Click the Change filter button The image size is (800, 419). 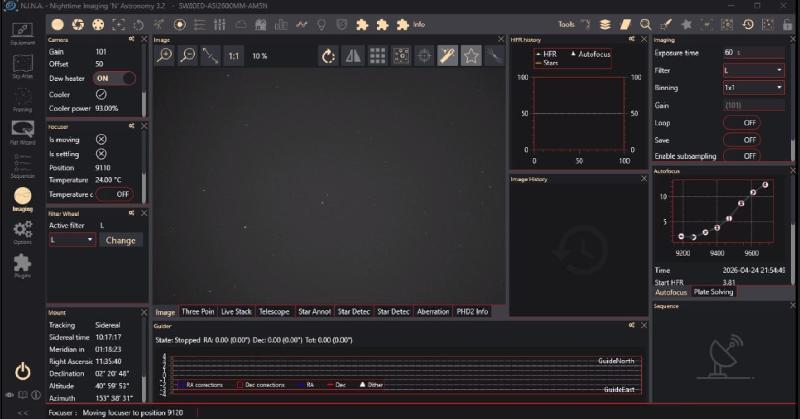click(x=120, y=240)
